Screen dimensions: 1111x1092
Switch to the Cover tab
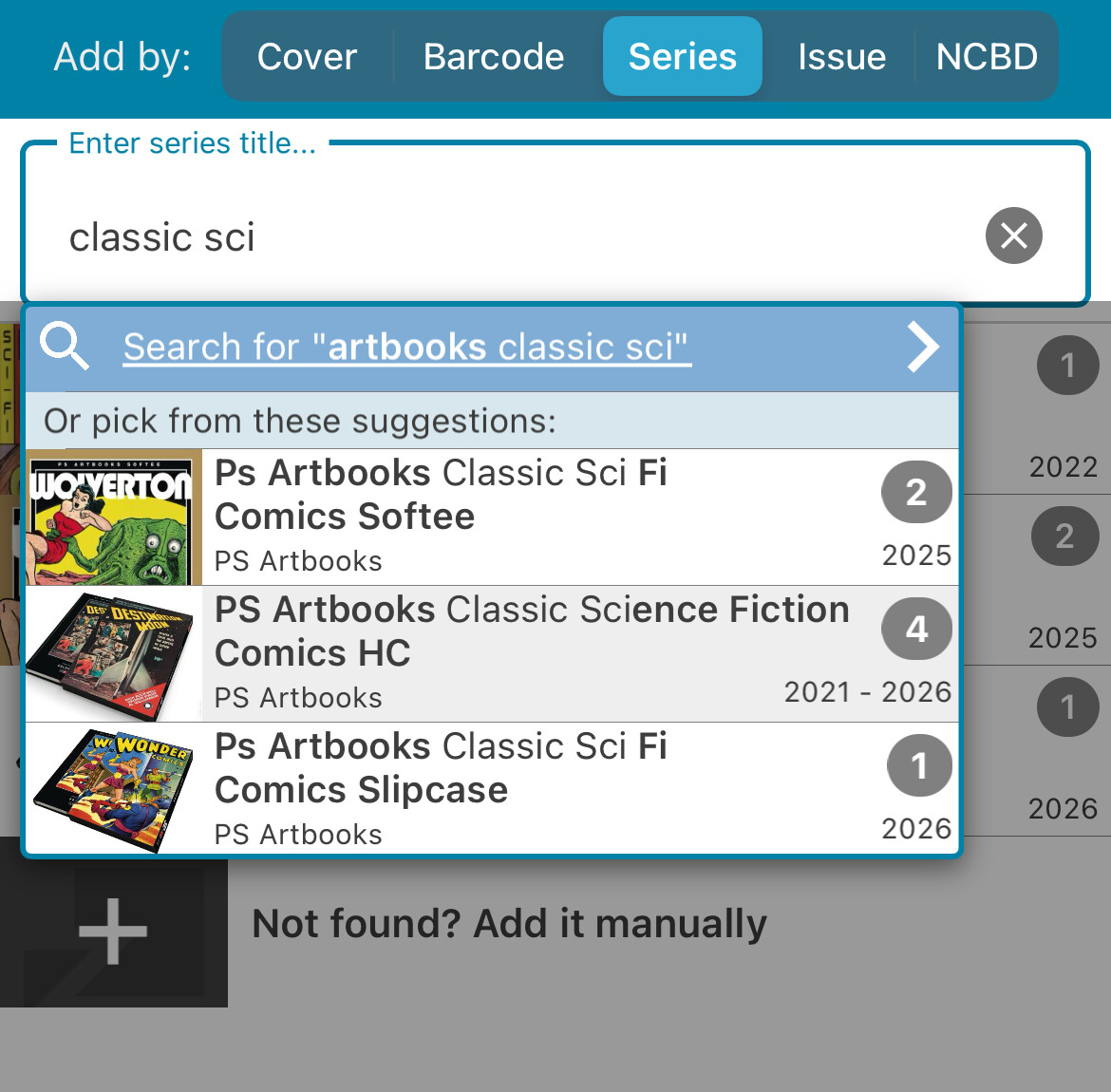pyautogui.click(x=307, y=57)
